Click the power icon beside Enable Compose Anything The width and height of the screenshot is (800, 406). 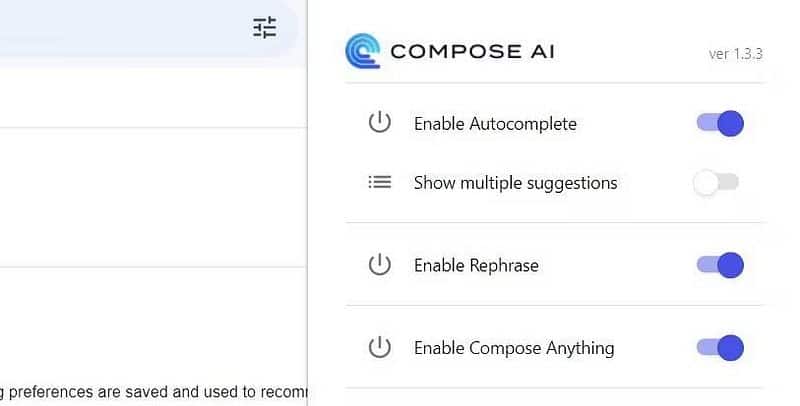[379, 347]
